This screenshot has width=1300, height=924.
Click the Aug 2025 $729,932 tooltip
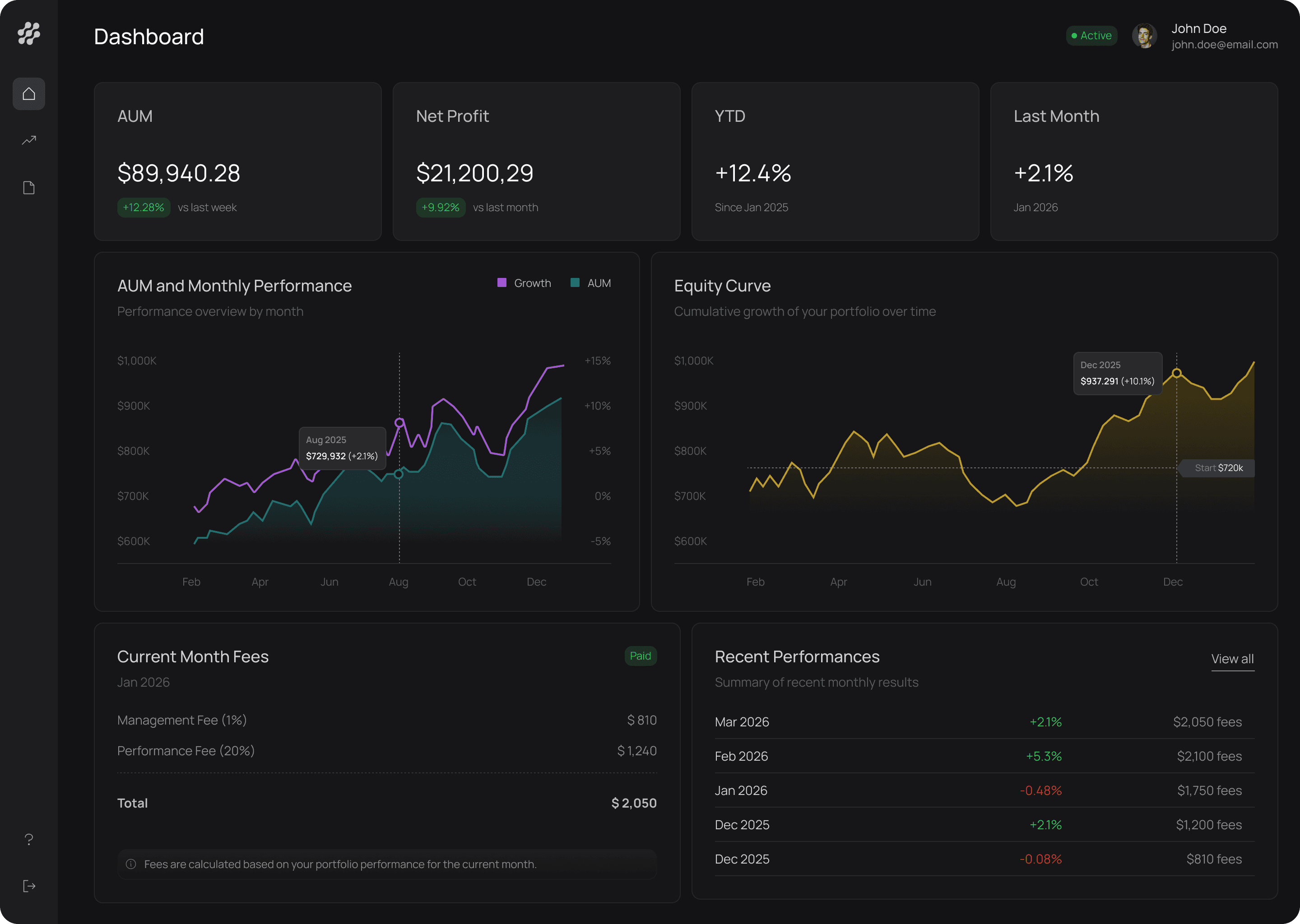(342, 448)
